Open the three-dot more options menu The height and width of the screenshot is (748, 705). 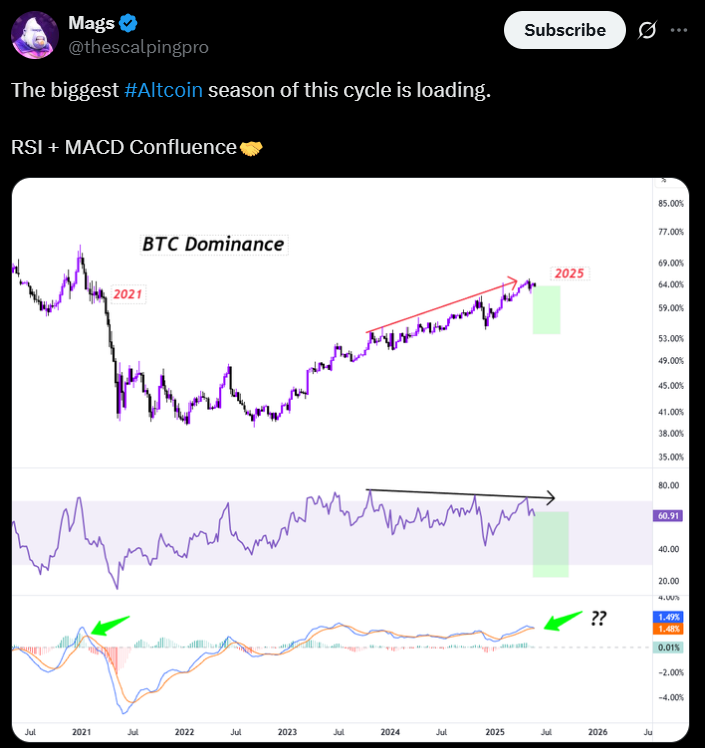[x=679, y=30]
